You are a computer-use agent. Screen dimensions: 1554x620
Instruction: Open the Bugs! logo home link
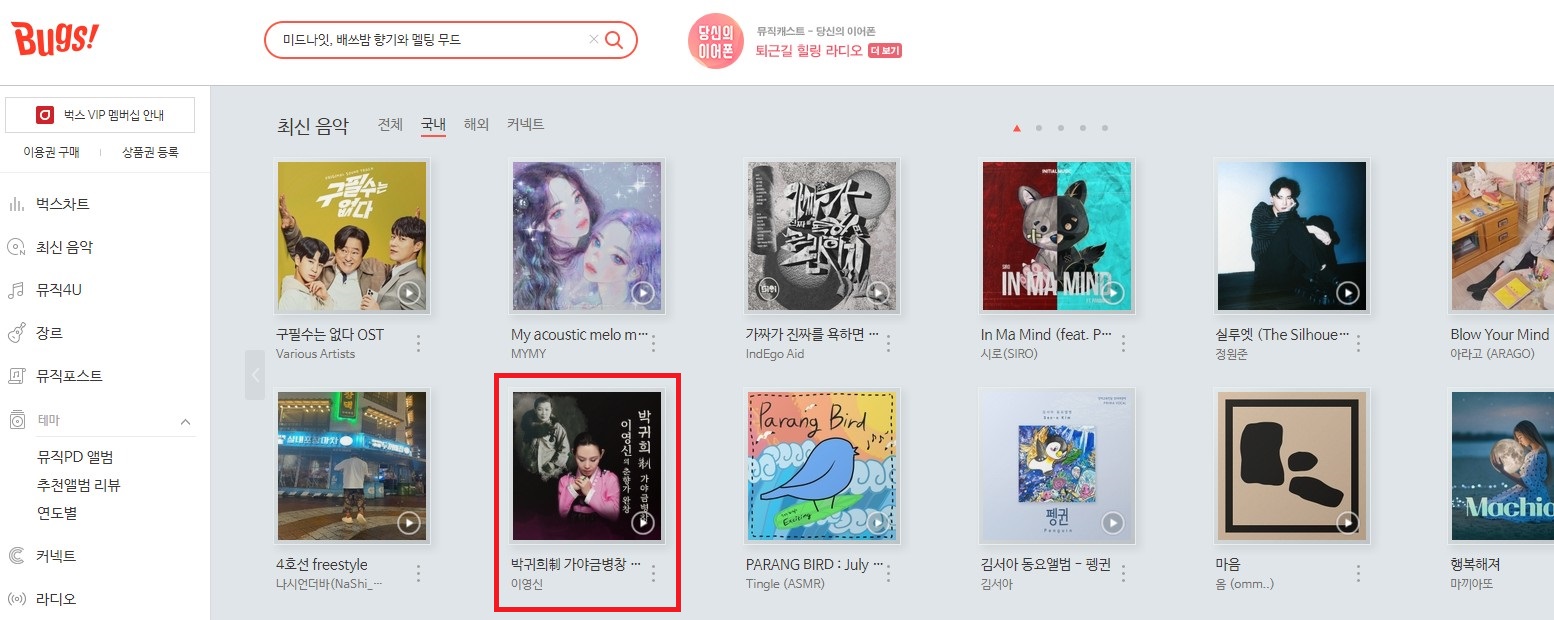click(x=55, y=38)
